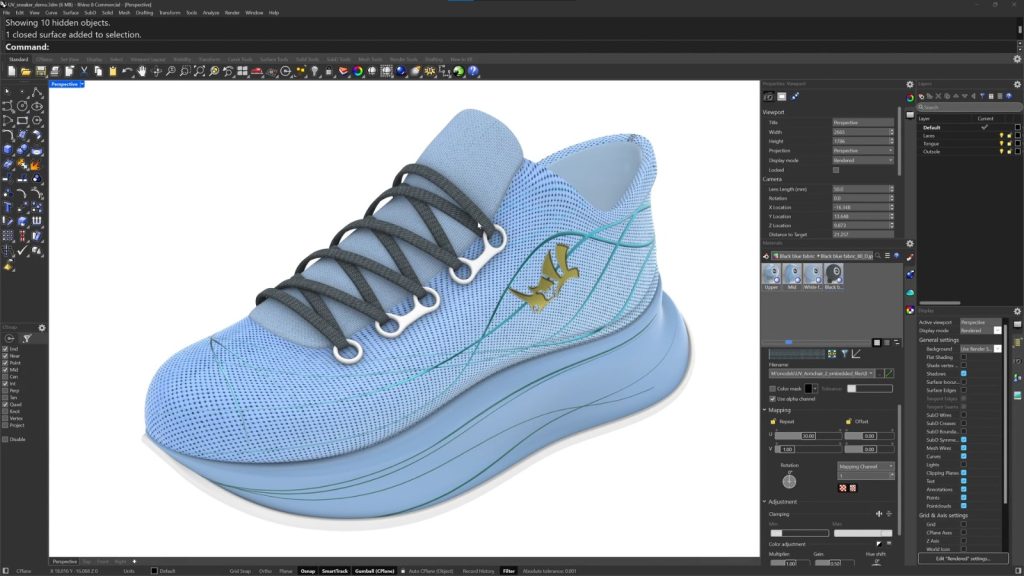The width and height of the screenshot is (1024, 576).
Task: Select the camera Viewport properties icon
Action: [769, 97]
